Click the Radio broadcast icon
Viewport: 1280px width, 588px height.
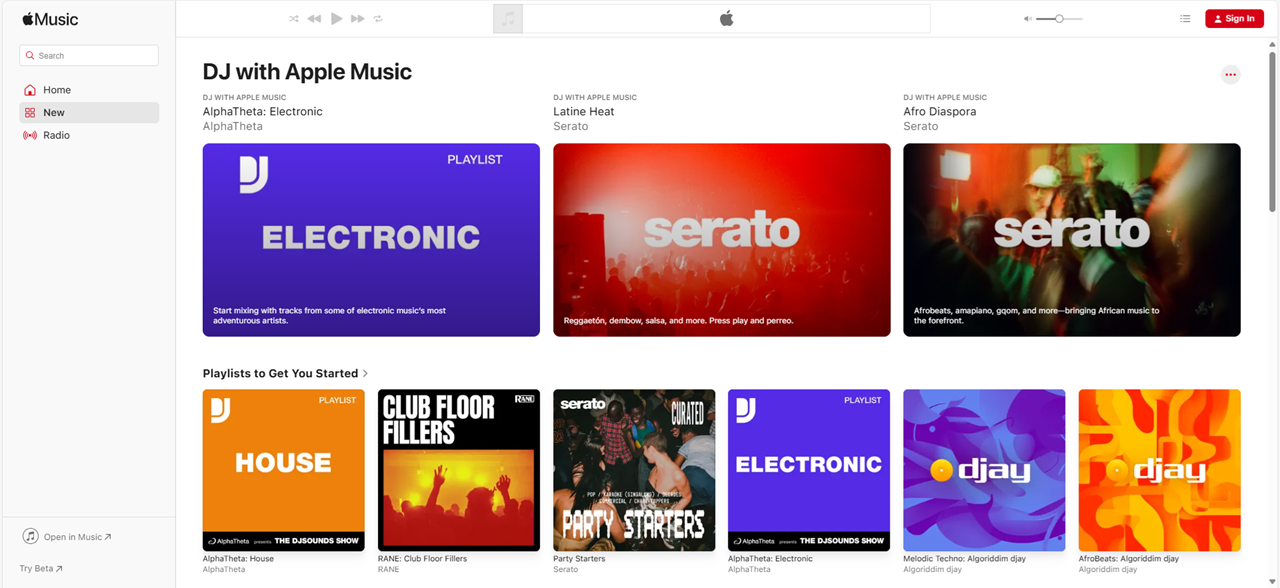coord(30,135)
